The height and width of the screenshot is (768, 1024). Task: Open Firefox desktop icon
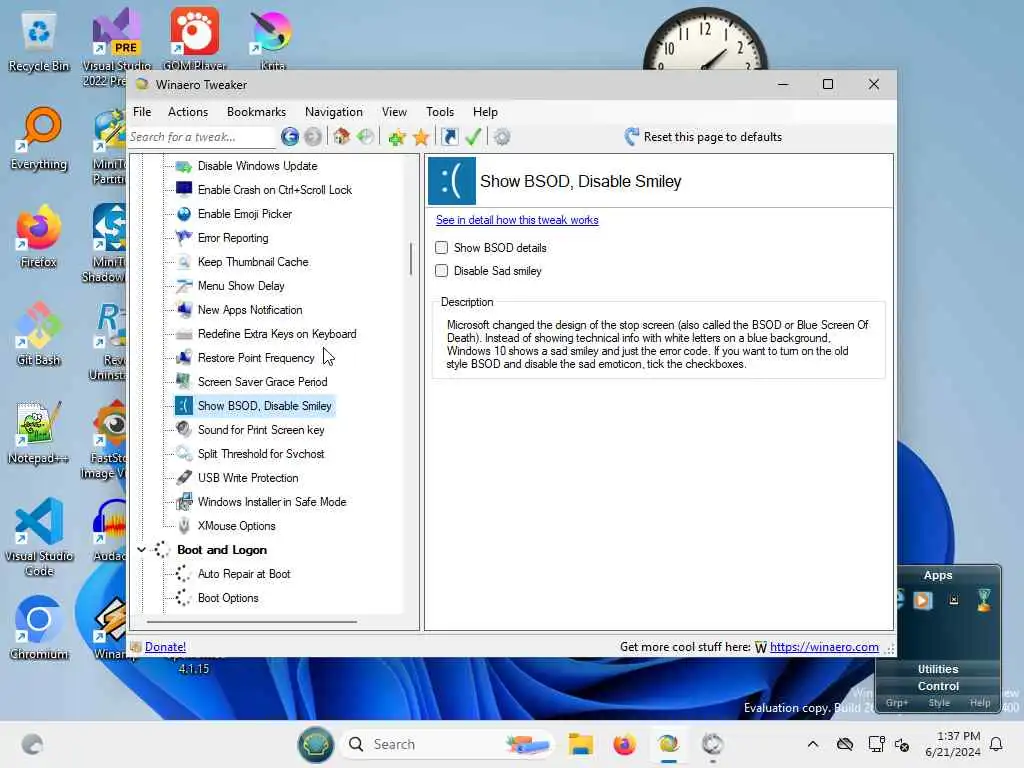[x=39, y=236]
